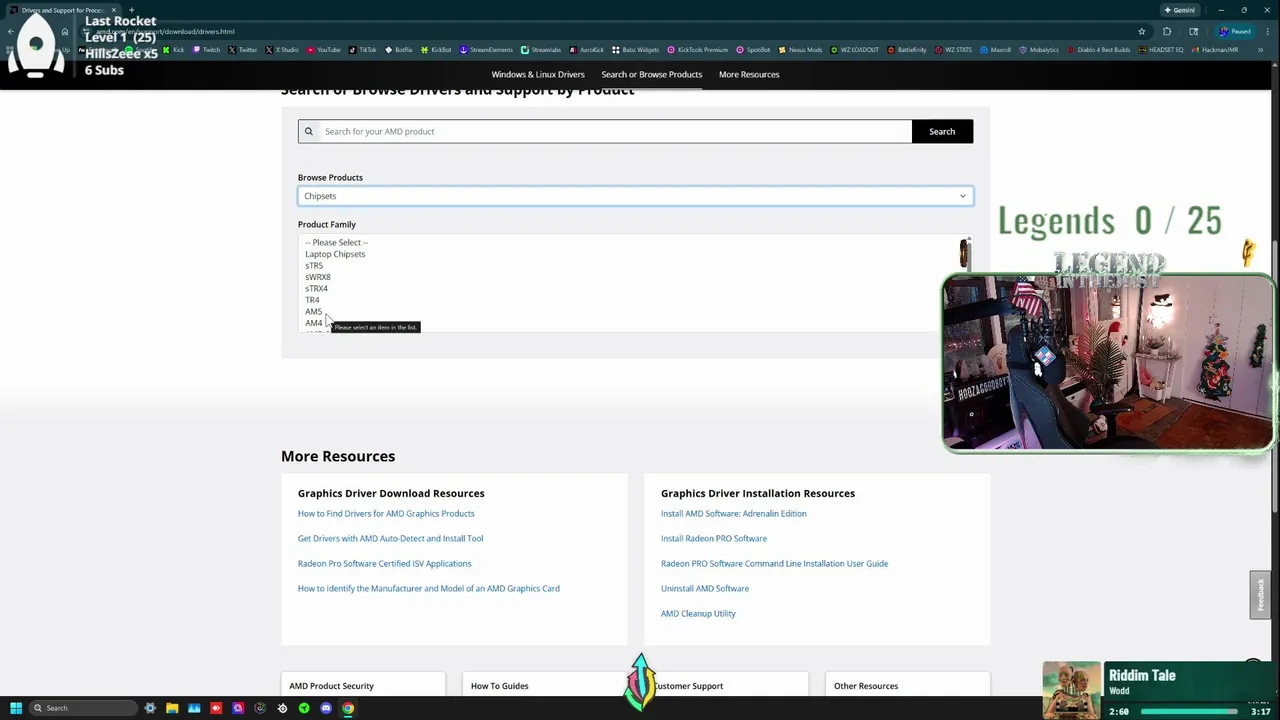Select AM5 in Product Family list
This screenshot has height=720, width=1280.
pyautogui.click(x=313, y=312)
